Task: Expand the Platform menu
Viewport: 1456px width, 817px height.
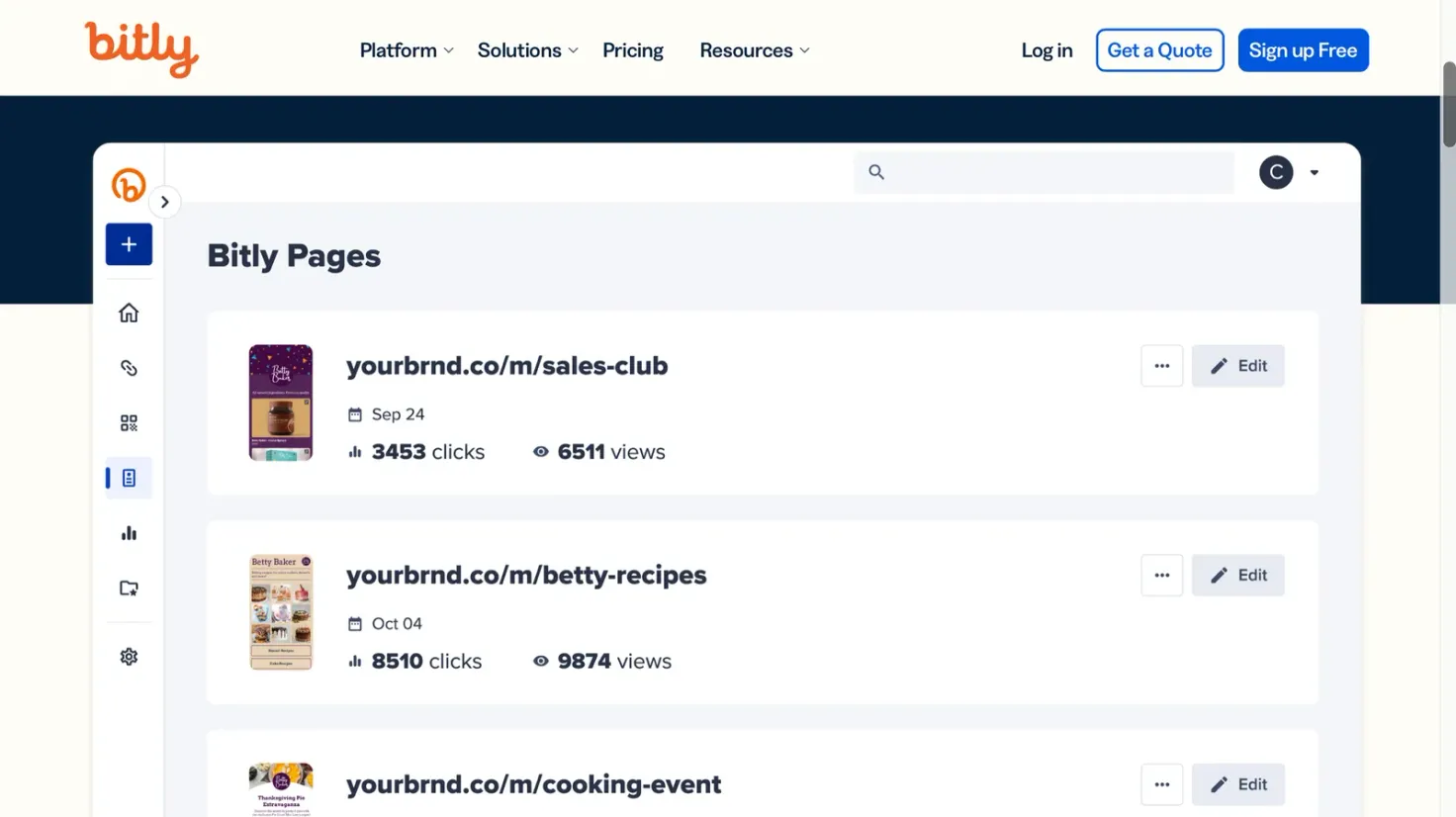Action: coord(407,50)
